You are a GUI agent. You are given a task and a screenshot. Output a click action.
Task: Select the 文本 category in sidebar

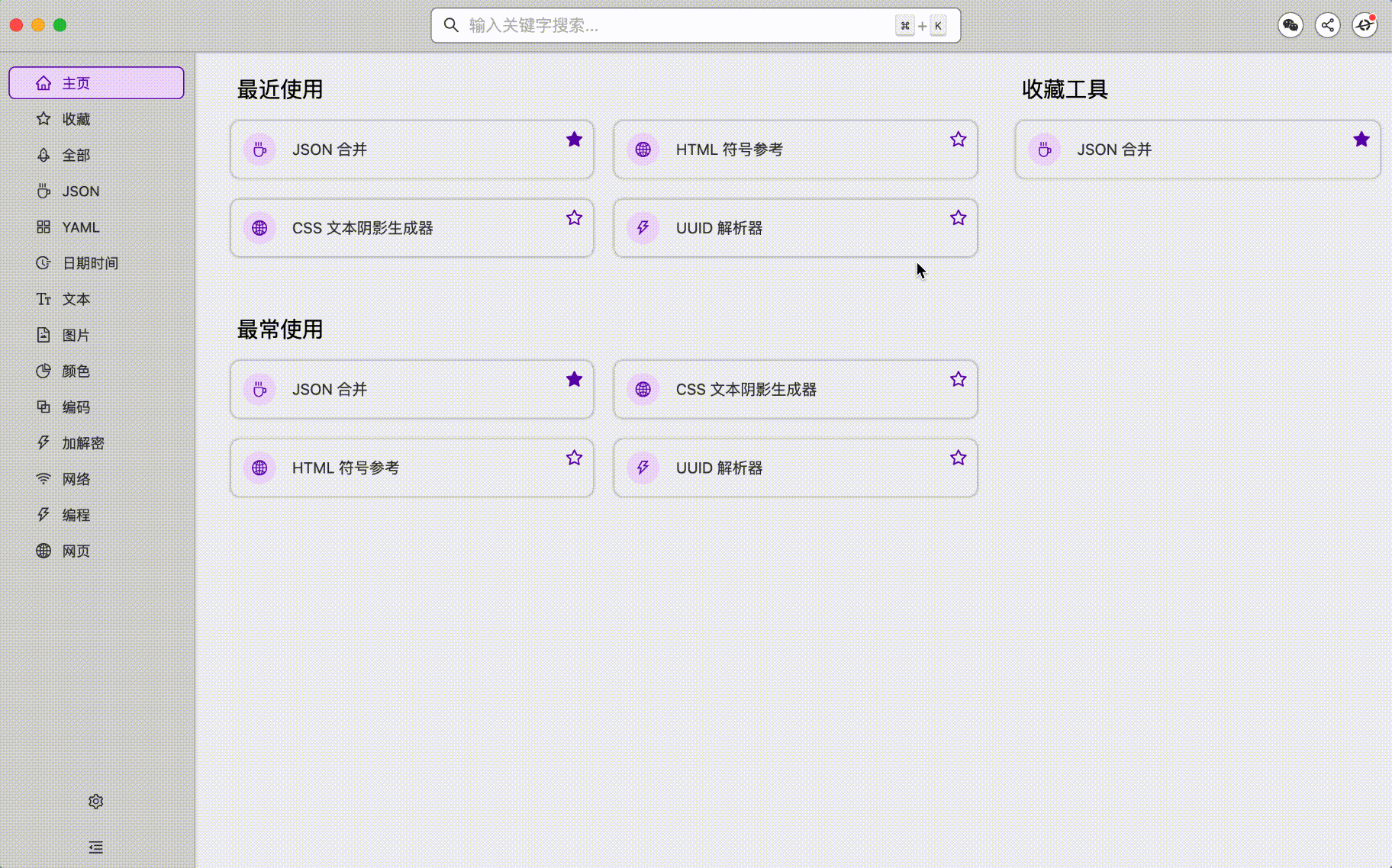click(x=96, y=299)
